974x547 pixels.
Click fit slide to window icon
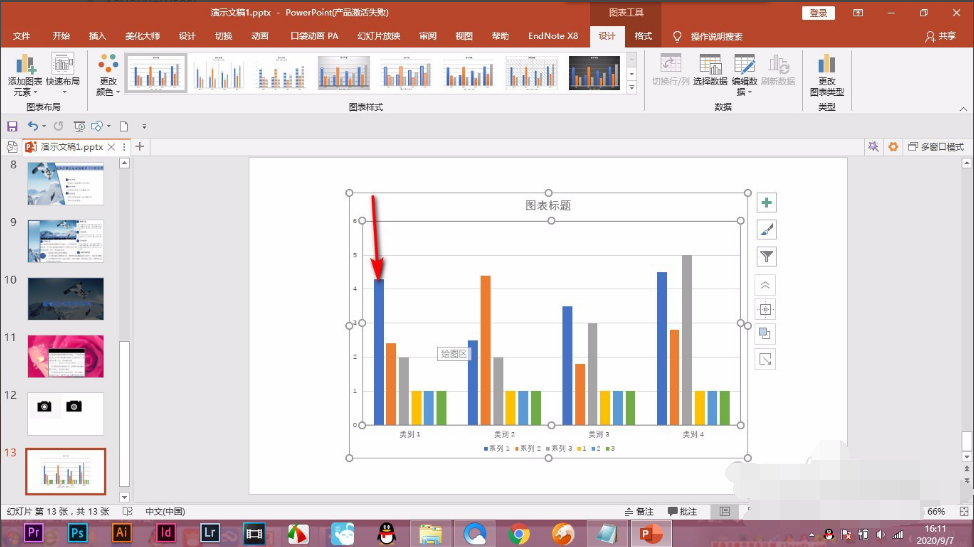pyautogui.click(x=964, y=512)
